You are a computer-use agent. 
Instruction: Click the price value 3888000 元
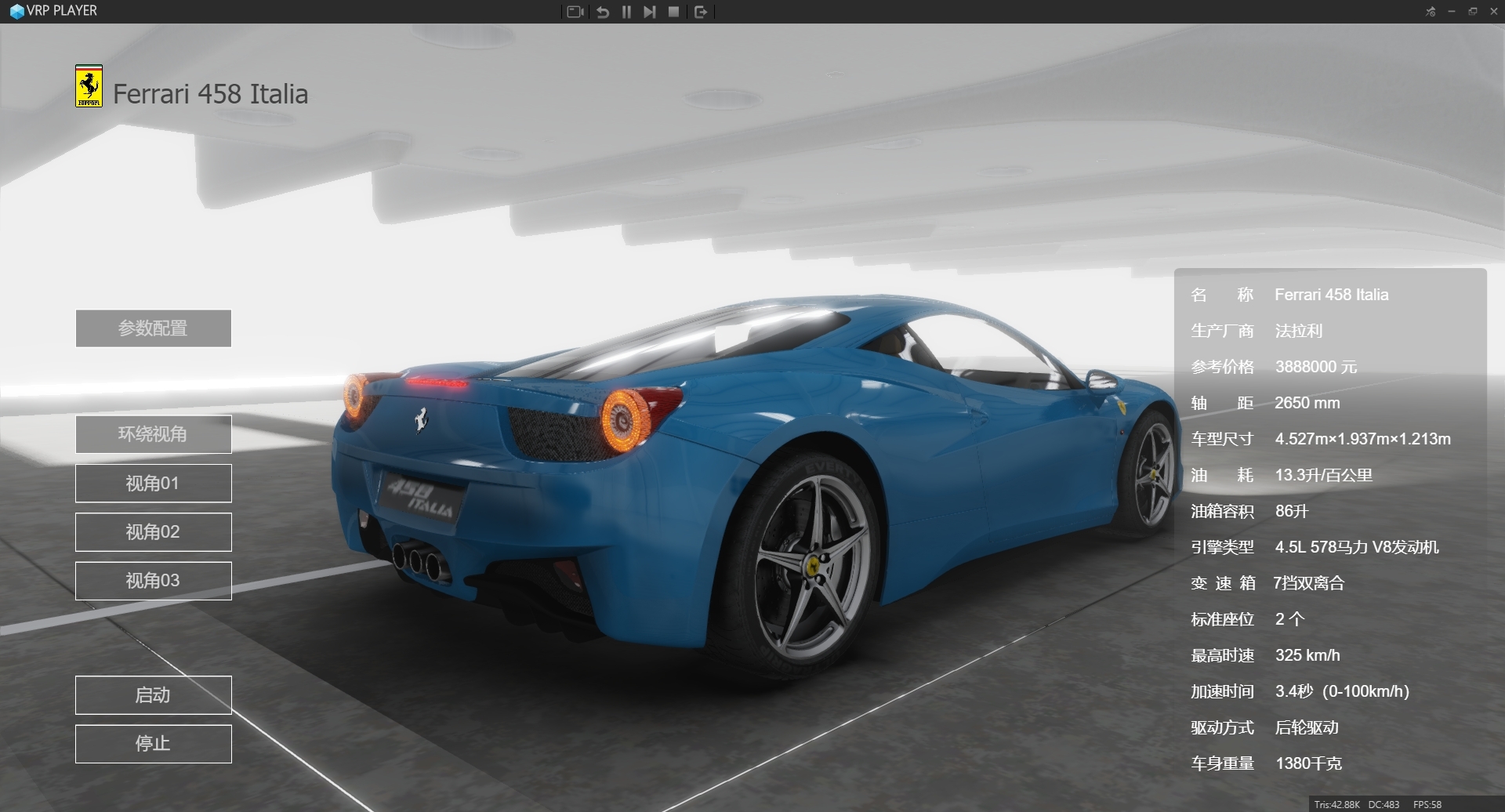(x=1315, y=367)
